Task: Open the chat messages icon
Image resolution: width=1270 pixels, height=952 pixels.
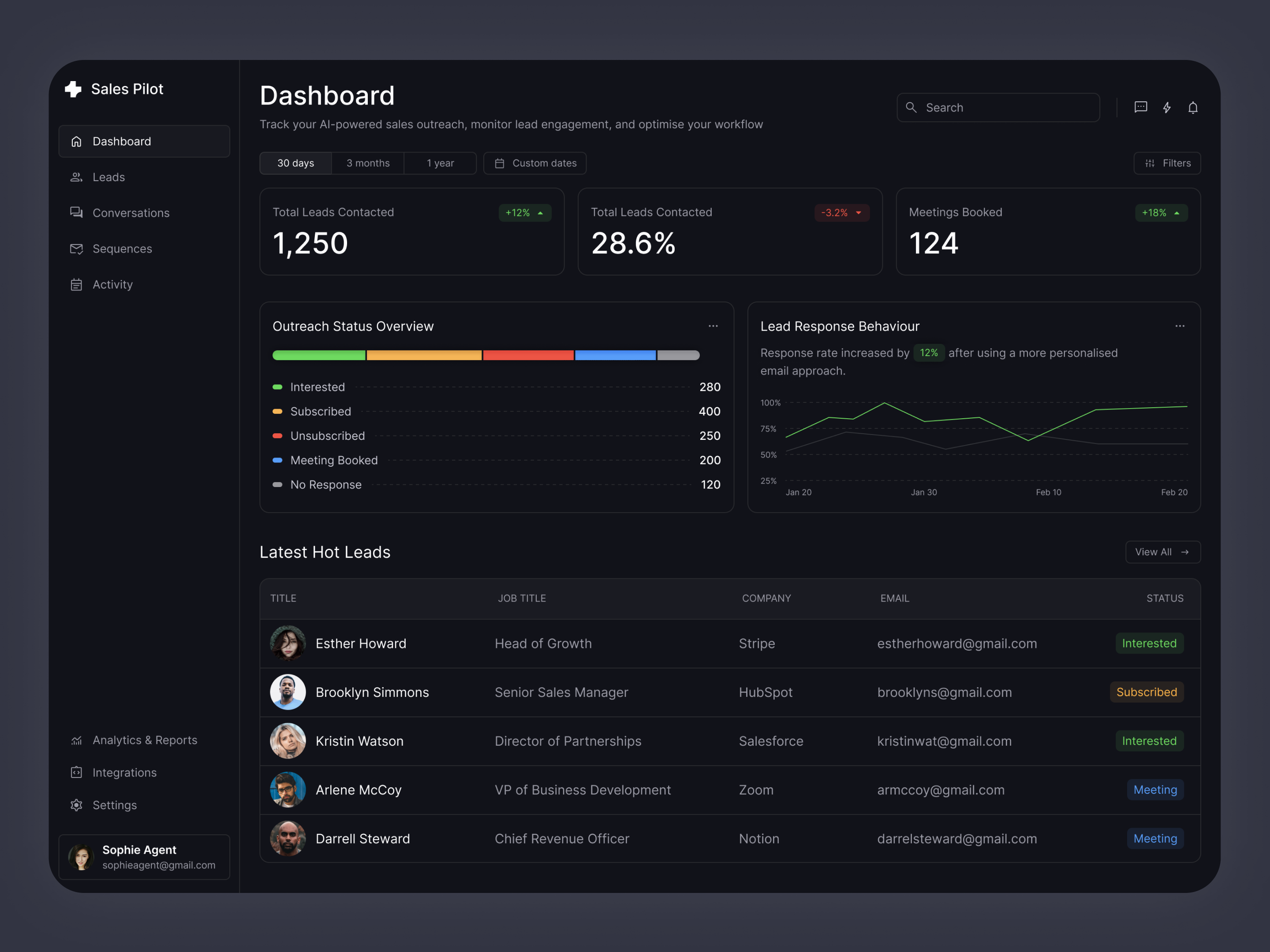Action: pyautogui.click(x=1140, y=107)
